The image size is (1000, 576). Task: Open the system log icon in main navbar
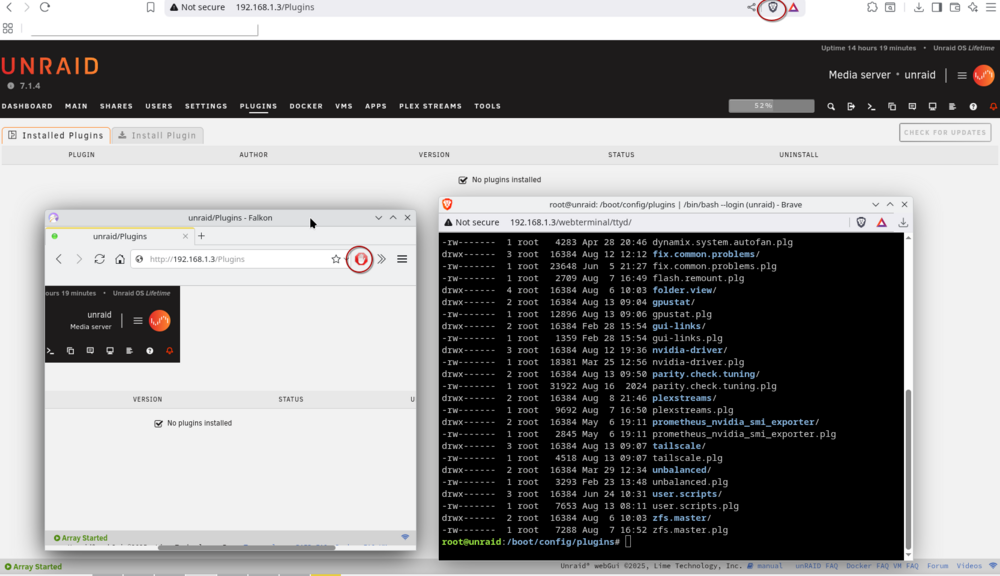tap(952, 107)
